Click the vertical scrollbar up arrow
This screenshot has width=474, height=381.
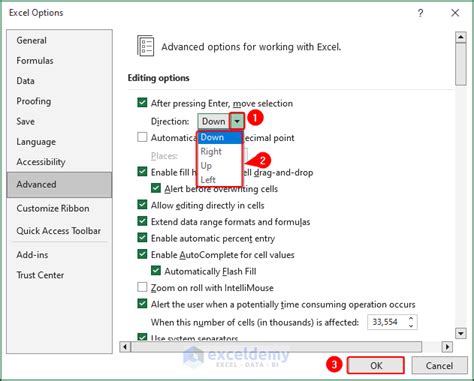(461, 37)
